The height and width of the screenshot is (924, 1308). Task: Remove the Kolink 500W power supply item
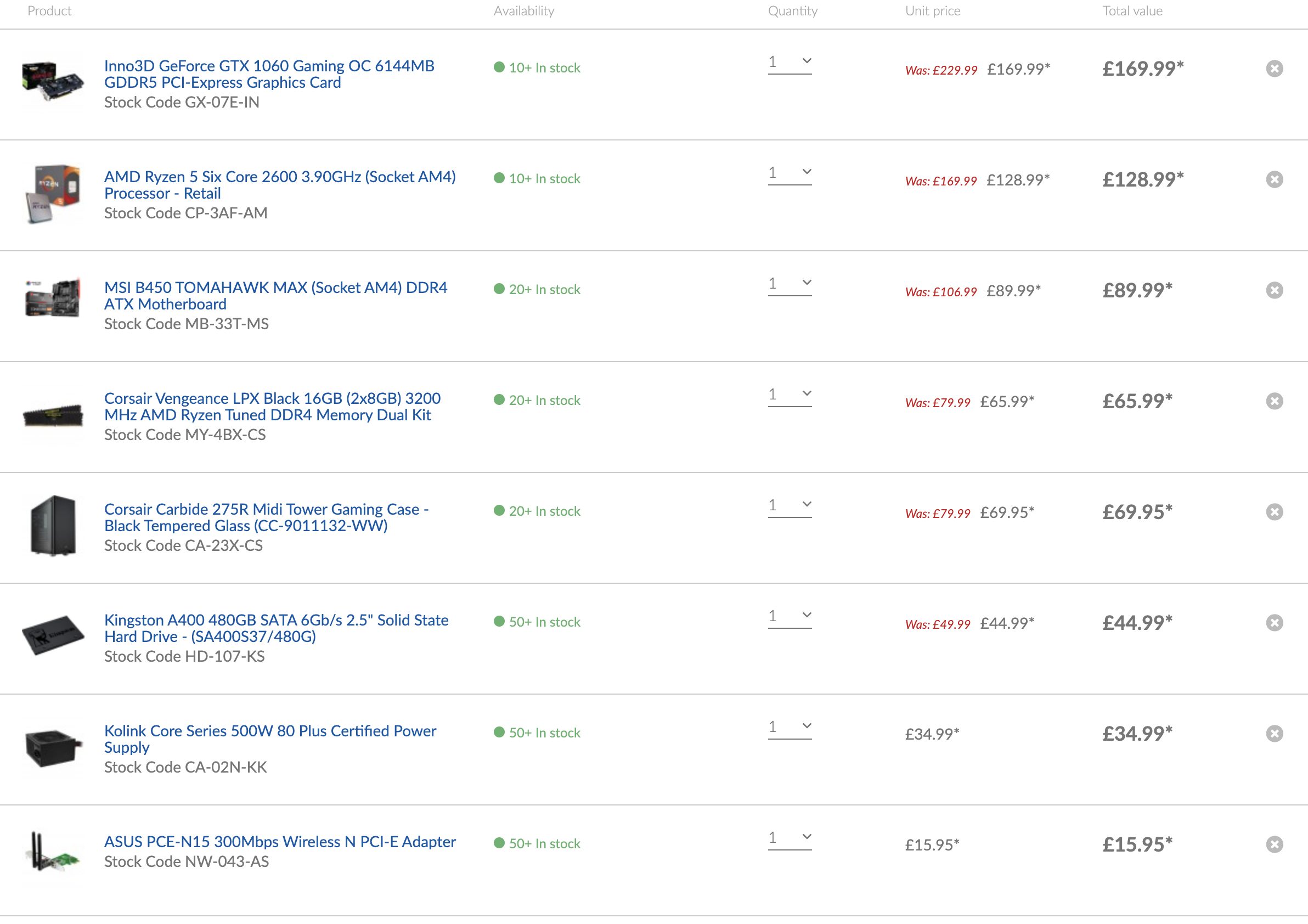(1275, 734)
